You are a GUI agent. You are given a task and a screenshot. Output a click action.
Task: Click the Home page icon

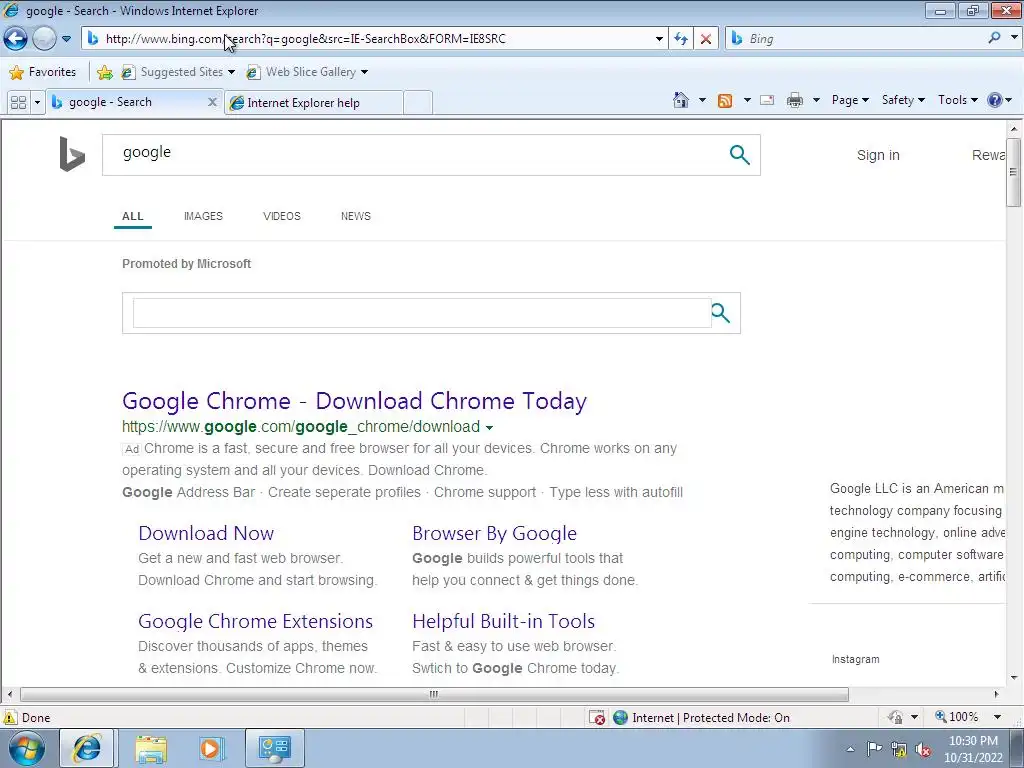(x=681, y=100)
